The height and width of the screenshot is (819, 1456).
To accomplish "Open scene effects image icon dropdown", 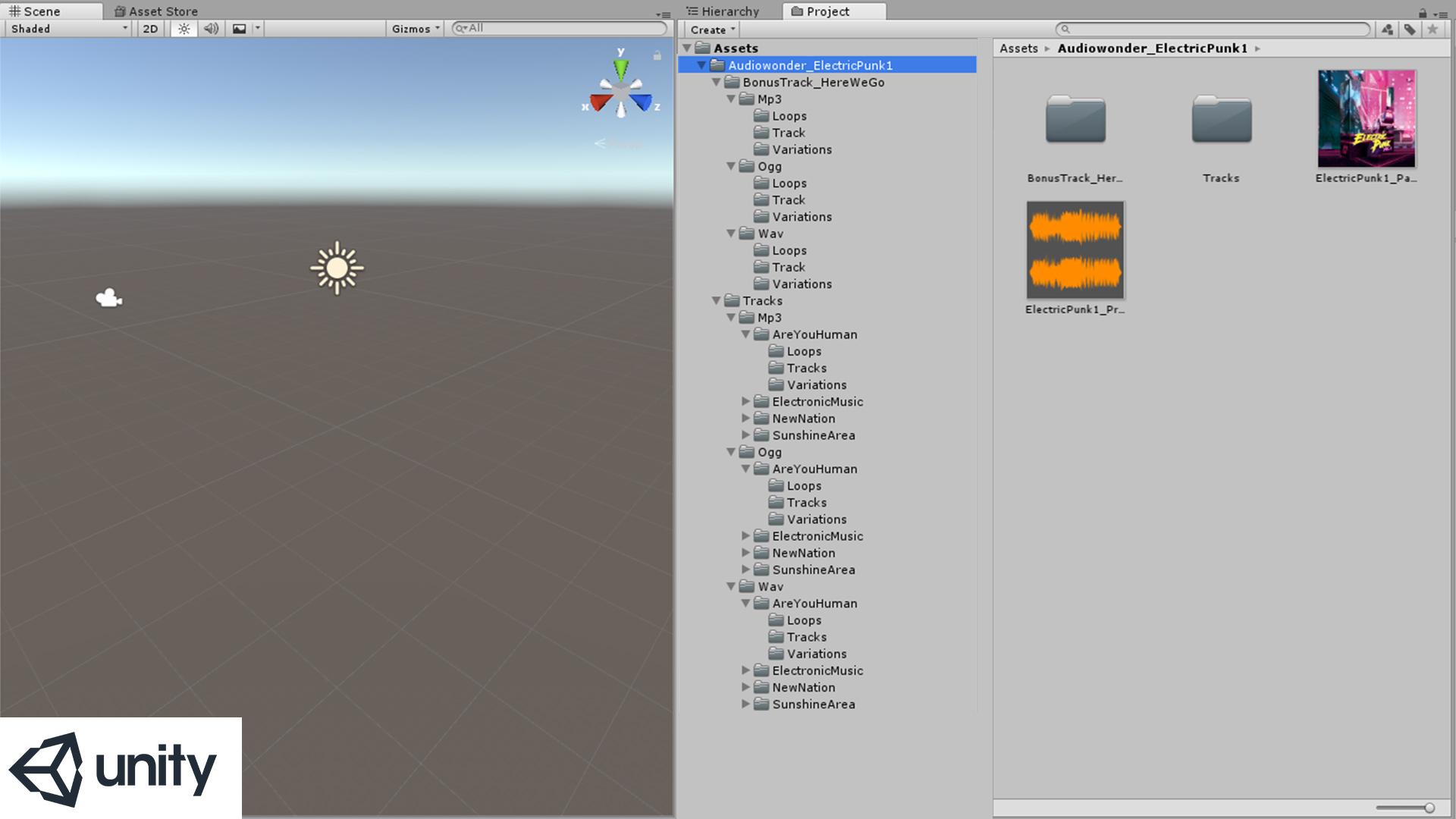I will (239, 29).
